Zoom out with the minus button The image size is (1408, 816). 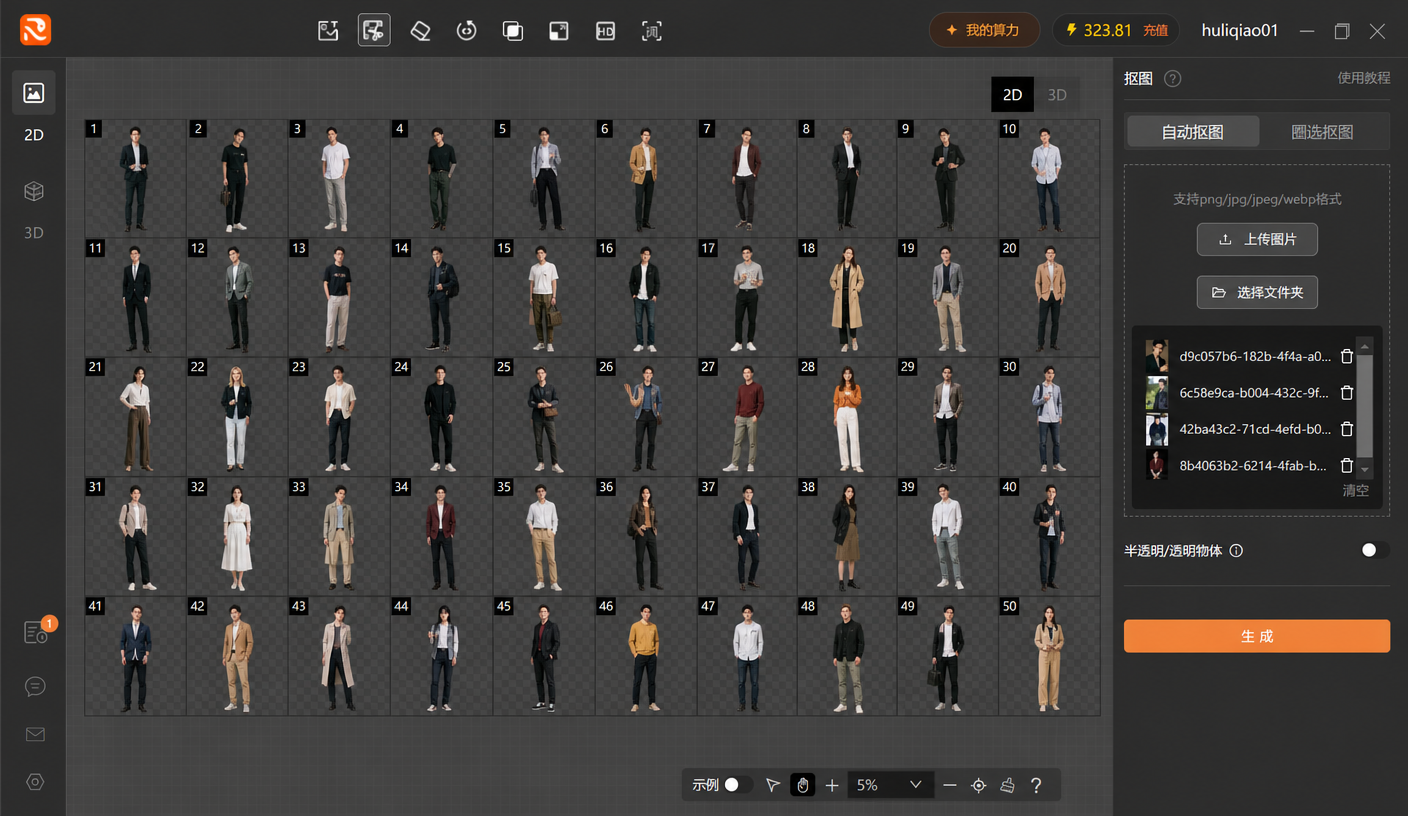pyautogui.click(x=950, y=785)
